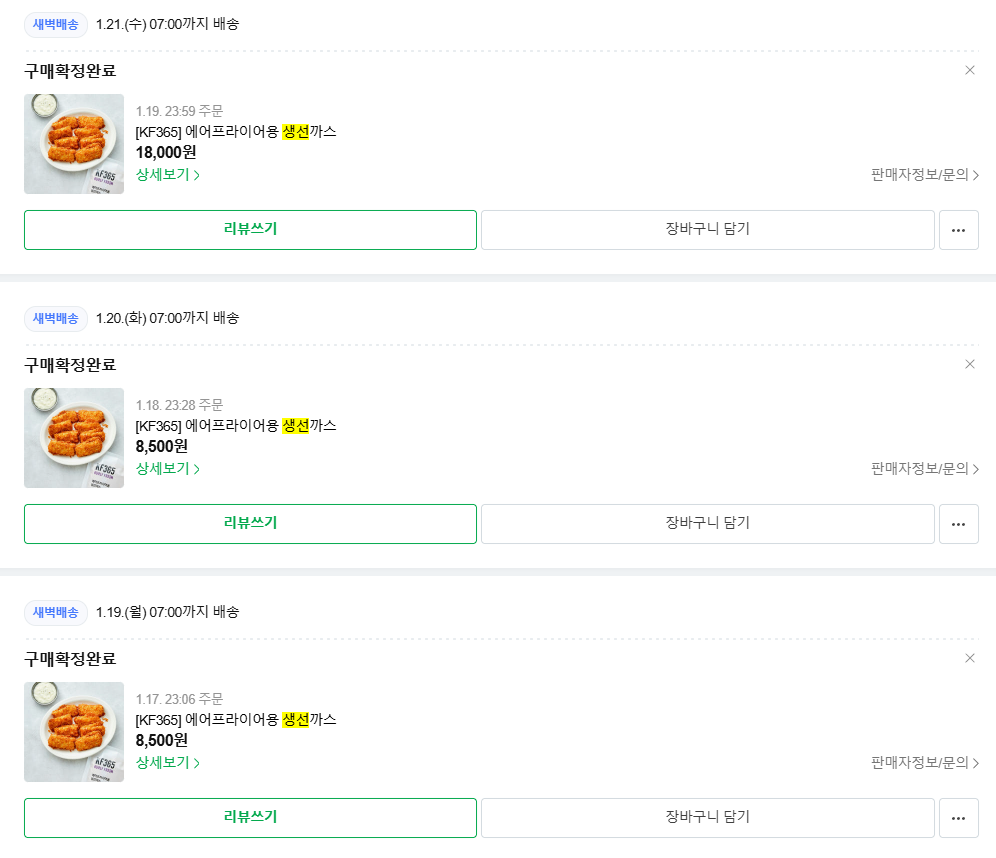Open product thumbnail of the 1.18. 23:28 order
Image resolution: width=996 pixels, height=858 pixels.
74,438
